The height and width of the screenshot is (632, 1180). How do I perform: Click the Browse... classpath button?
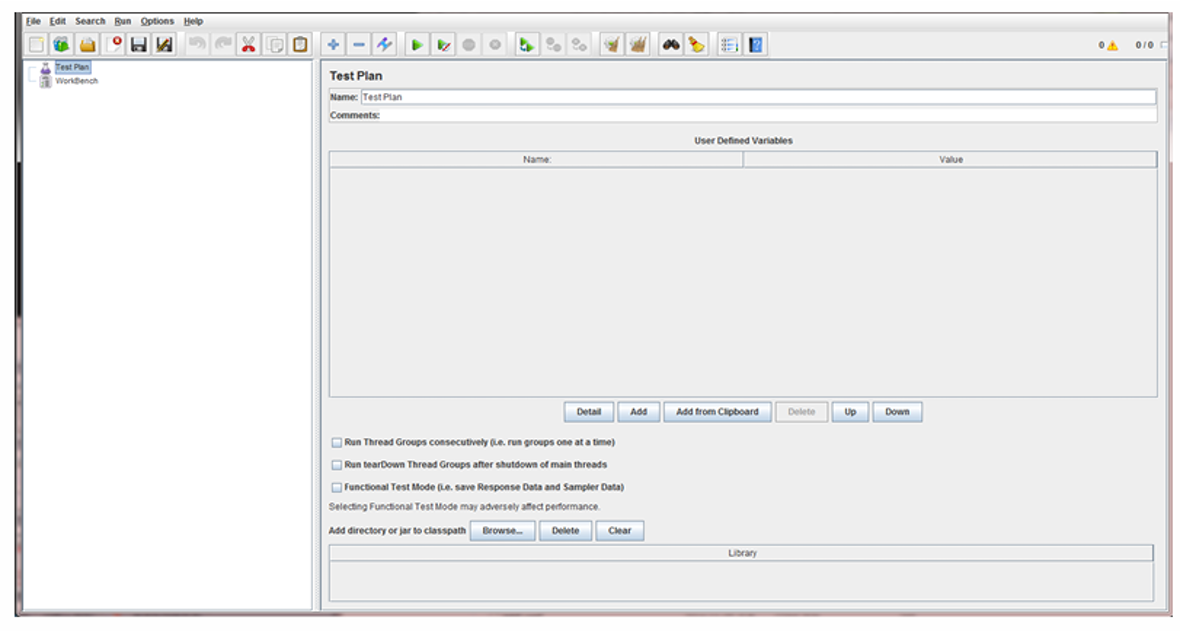pyautogui.click(x=503, y=531)
